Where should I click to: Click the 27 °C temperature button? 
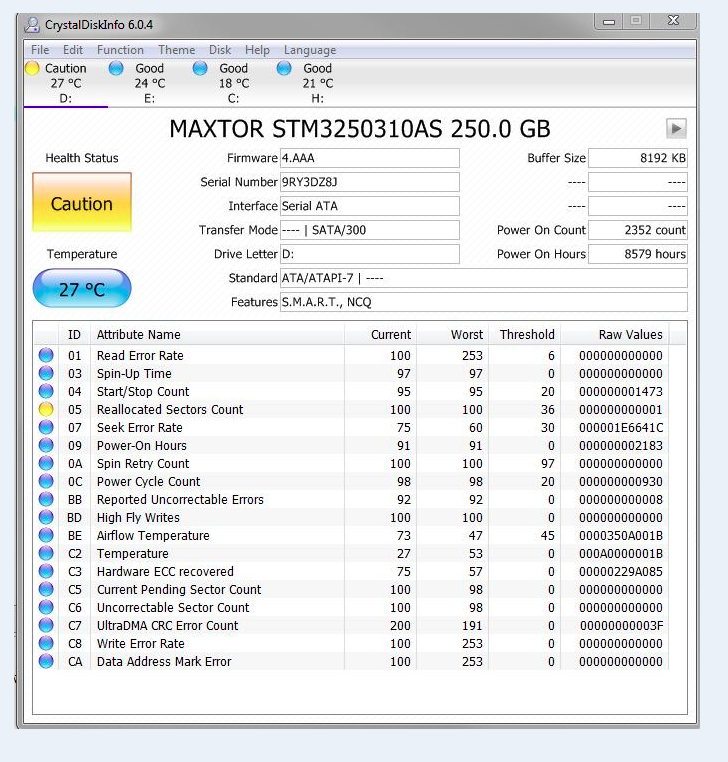point(82,289)
